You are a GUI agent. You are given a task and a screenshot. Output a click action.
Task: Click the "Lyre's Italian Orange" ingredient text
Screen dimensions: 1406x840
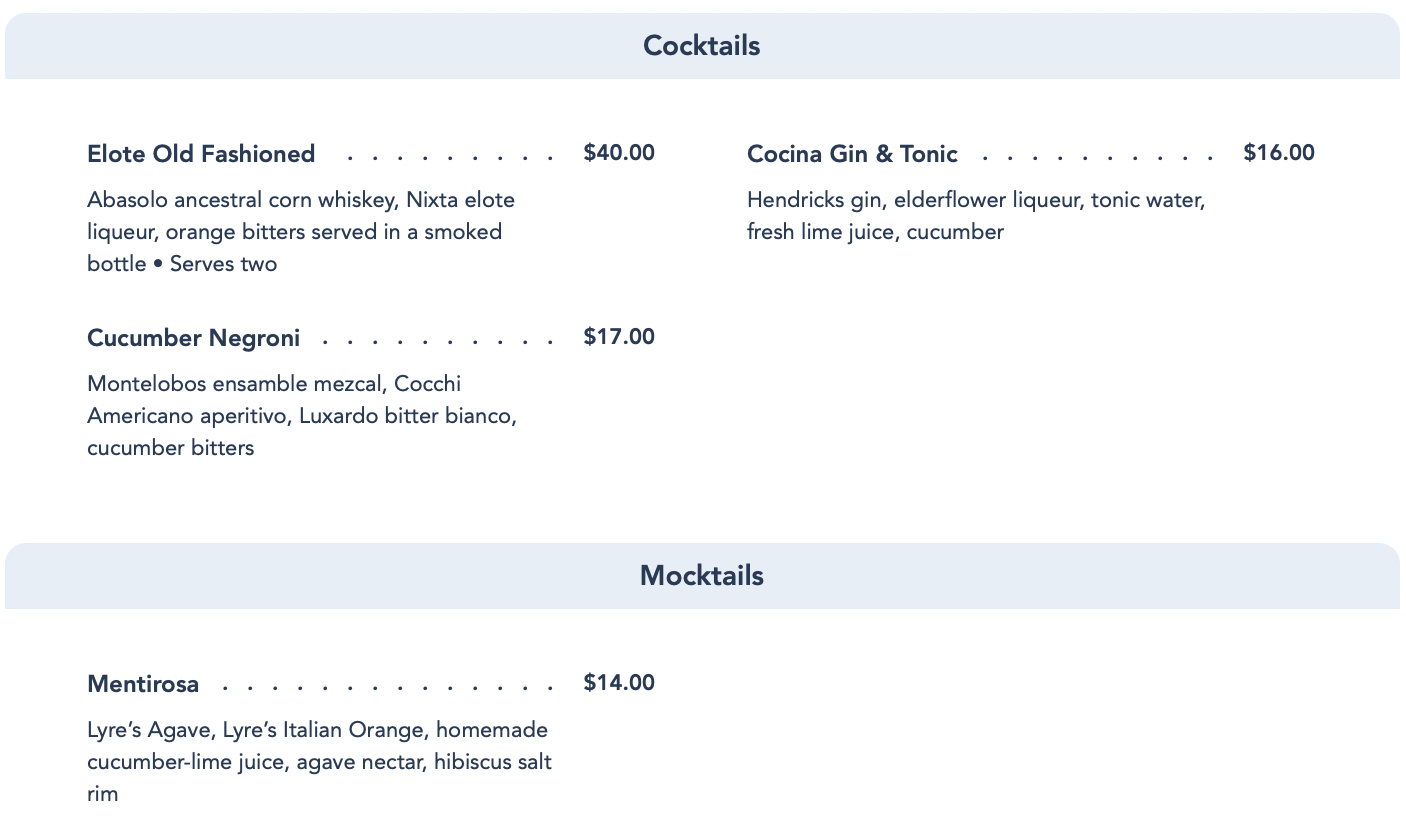(323, 730)
